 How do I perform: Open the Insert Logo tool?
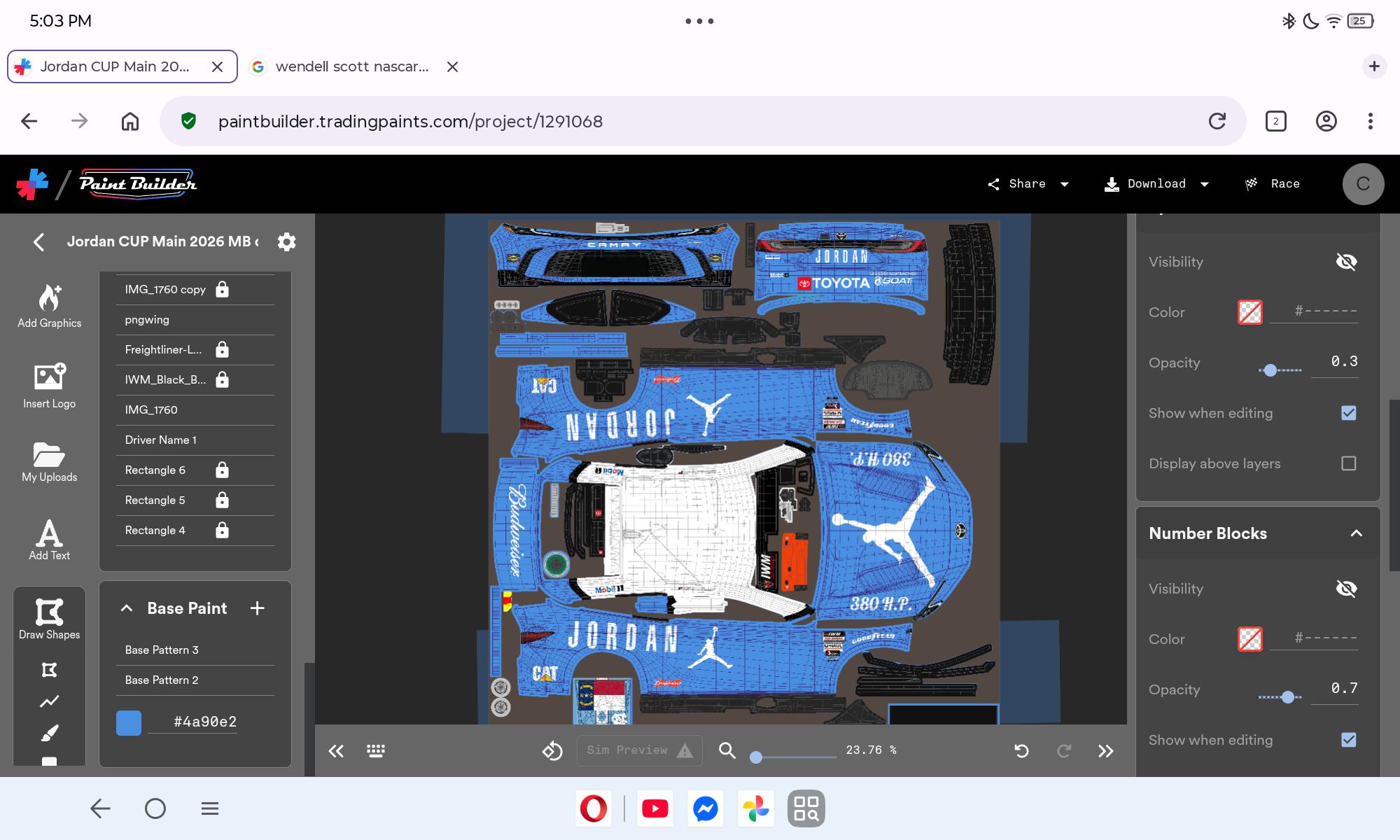49,386
